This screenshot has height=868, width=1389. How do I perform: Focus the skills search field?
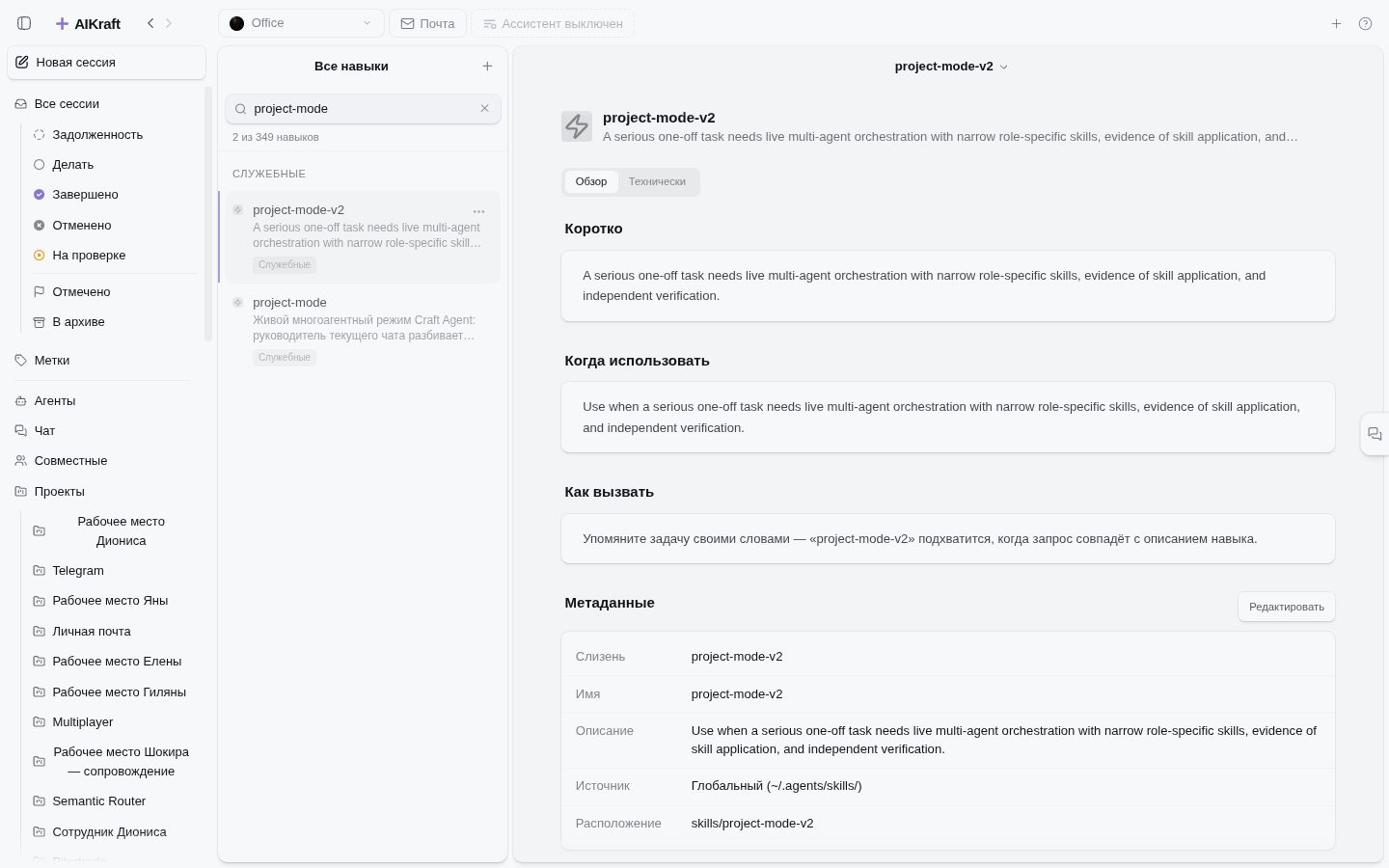(363, 109)
